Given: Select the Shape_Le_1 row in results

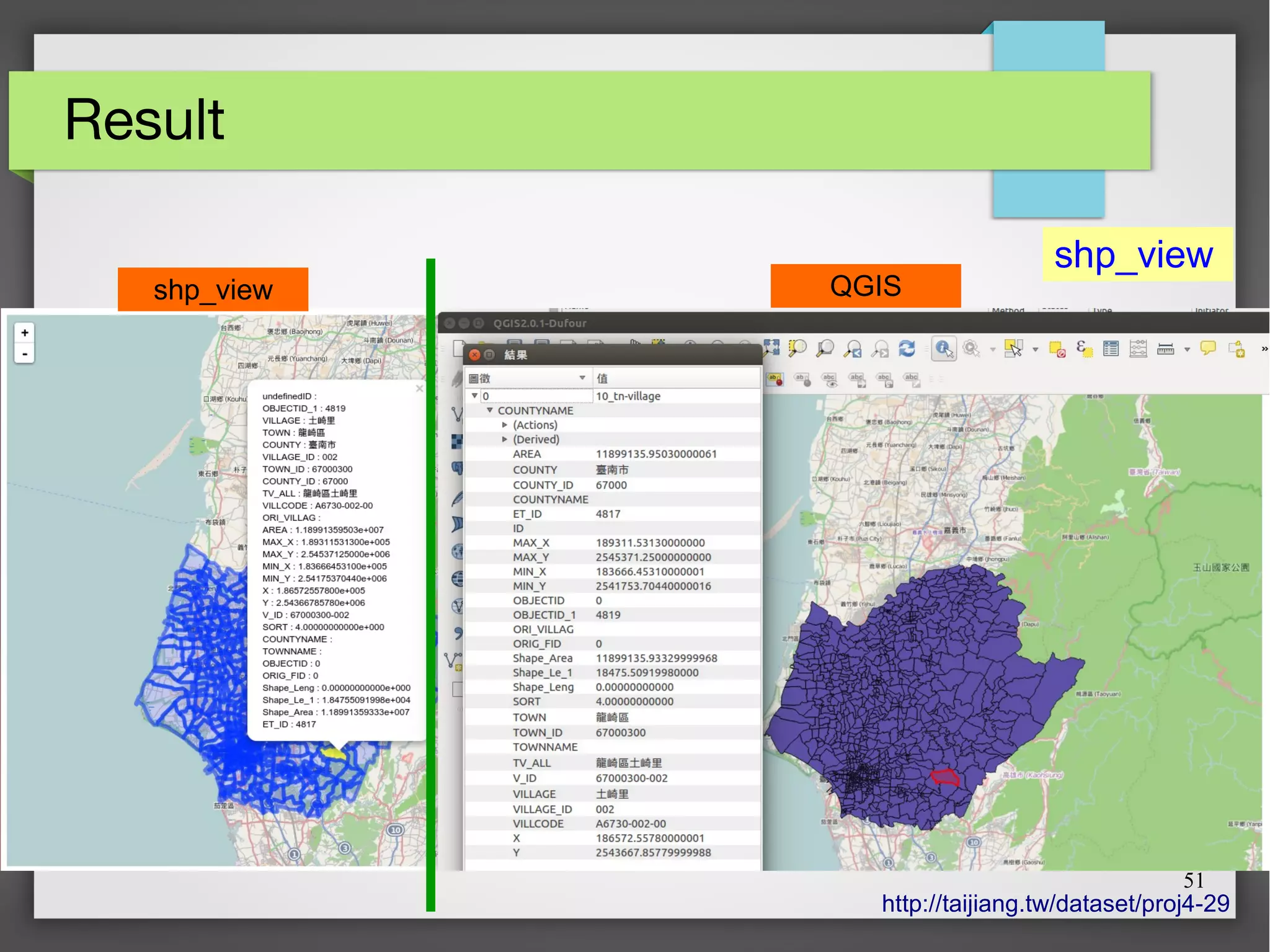Looking at the screenshot, I should pyautogui.click(x=613, y=672).
